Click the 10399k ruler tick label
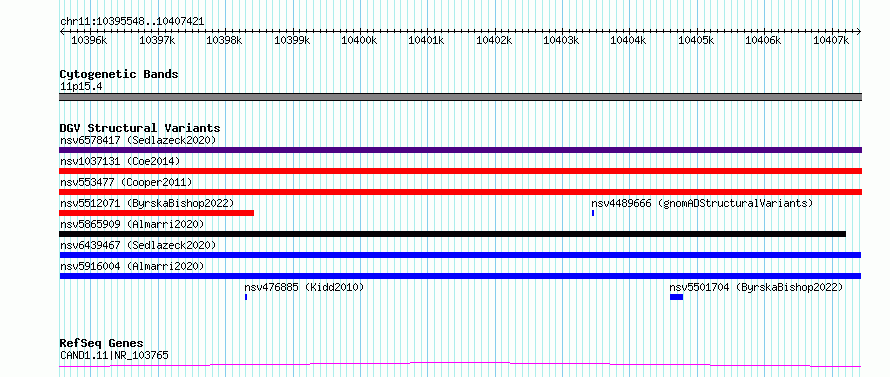 tap(292, 40)
